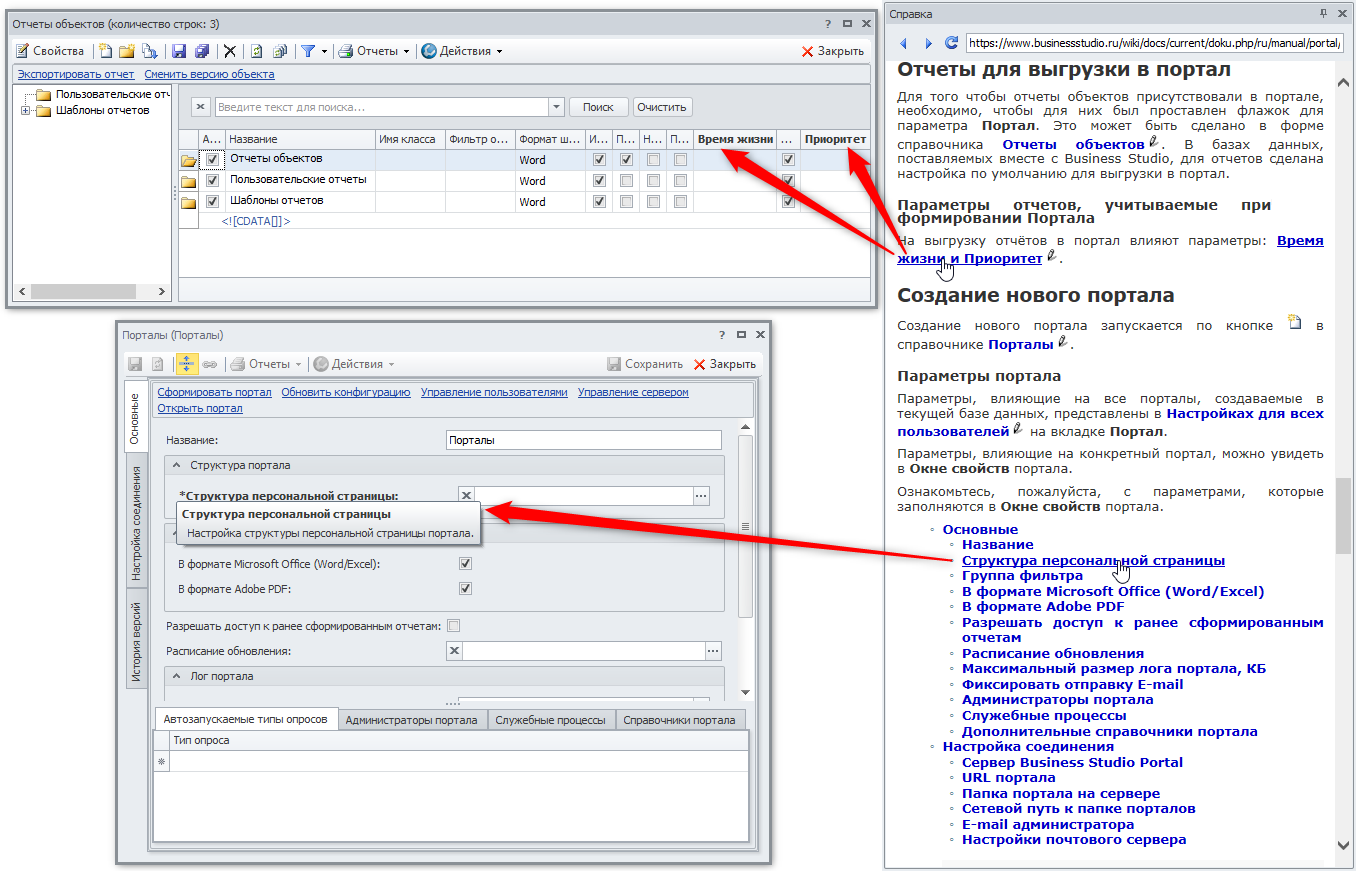This screenshot has height=871, width=1356.
Task: Click the browser refresh icon in Справка
Action: (x=951, y=43)
